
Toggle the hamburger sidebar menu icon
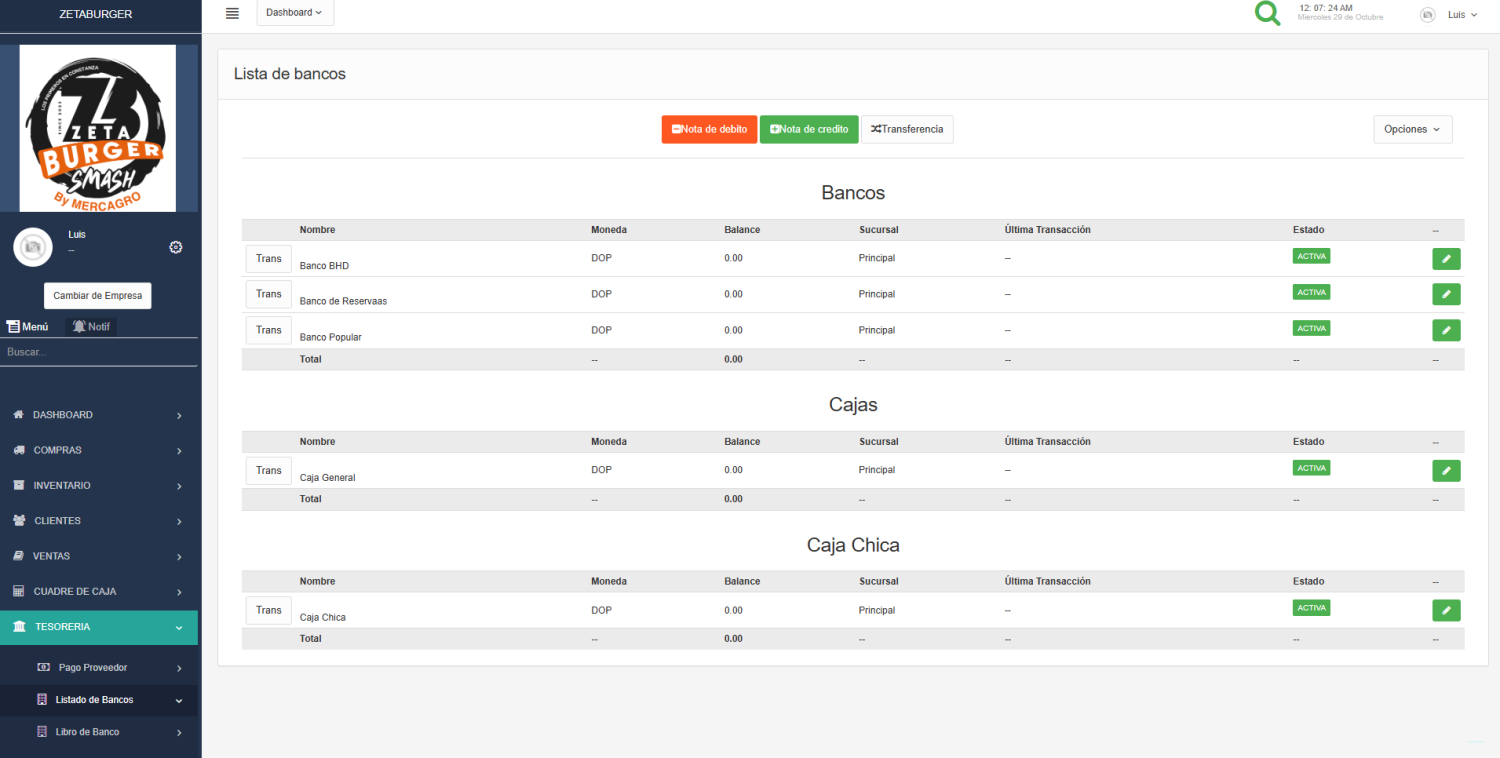pyautogui.click(x=232, y=13)
